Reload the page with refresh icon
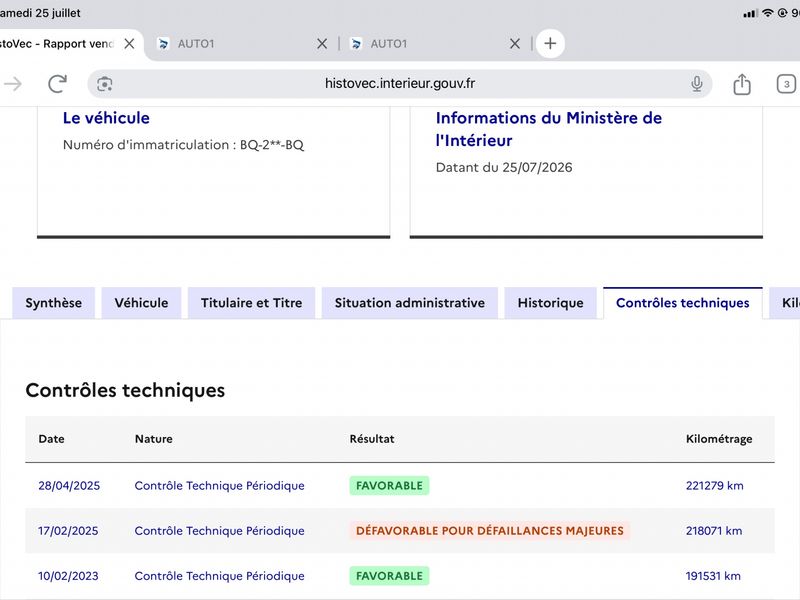The image size is (800, 600). click(x=57, y=84)
